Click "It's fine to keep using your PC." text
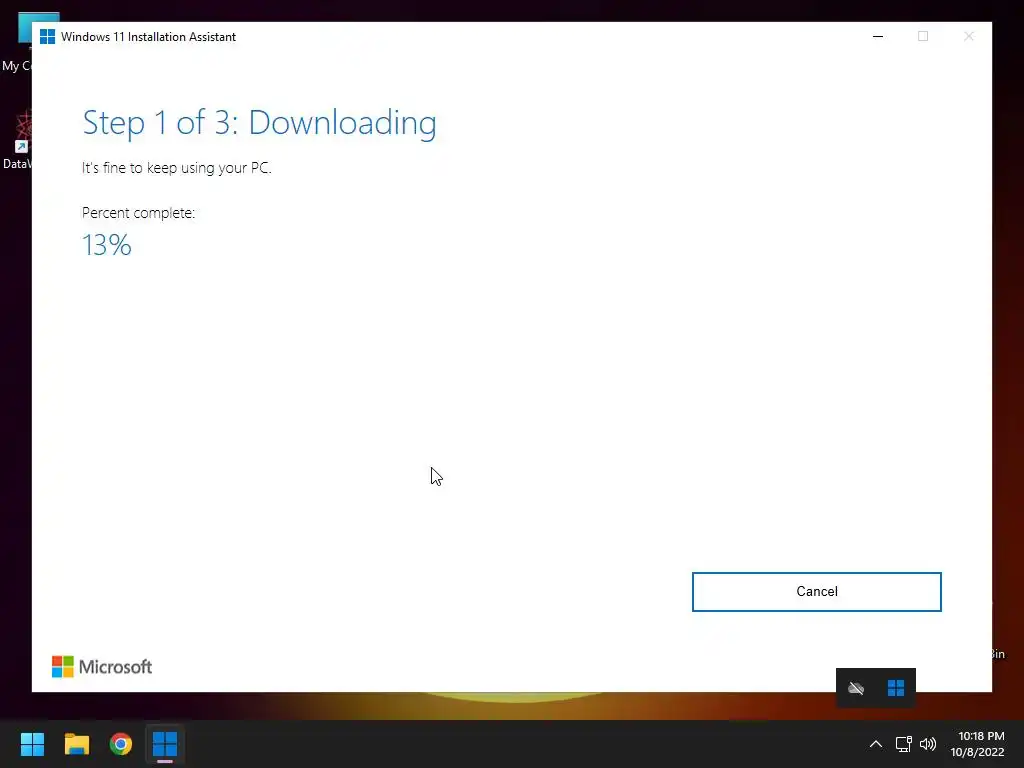The height and width of the screenshot is (768, 1024). tap(176, 168)
